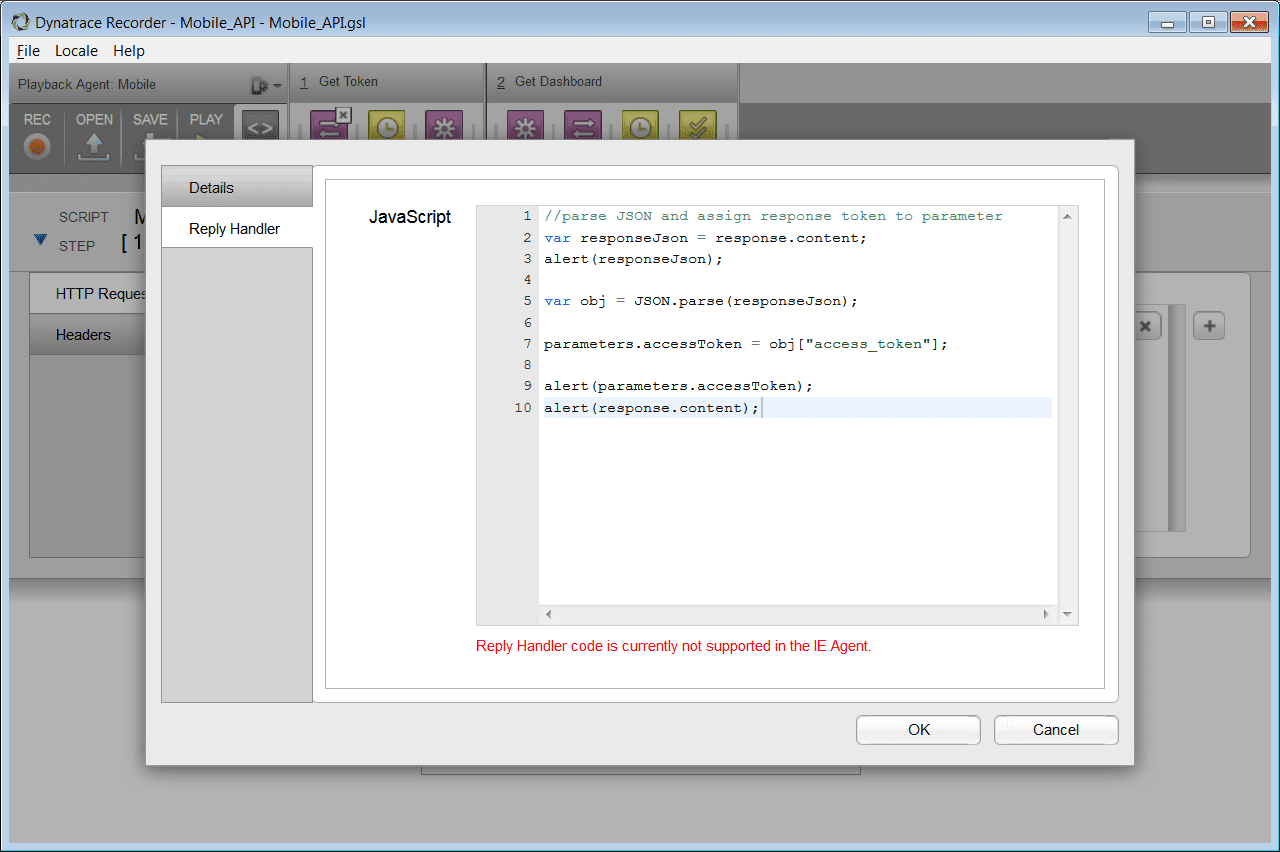Click the parameters.accessToken assignment line

(x=745, y=344)
